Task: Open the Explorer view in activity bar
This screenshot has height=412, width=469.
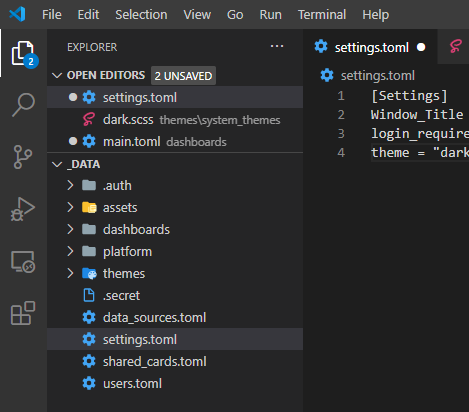Action: tap(23, 53)
